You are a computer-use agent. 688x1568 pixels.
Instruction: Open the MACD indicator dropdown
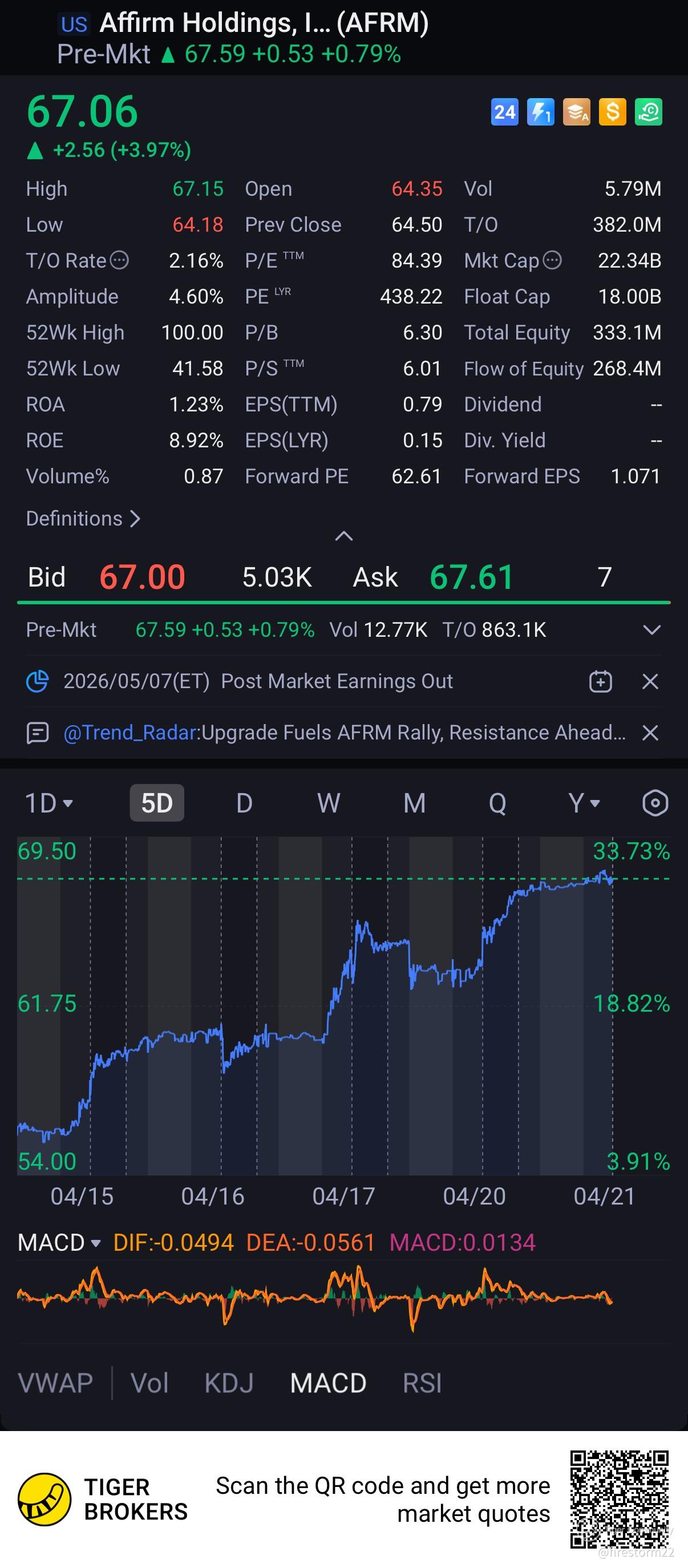(59, 1242)
